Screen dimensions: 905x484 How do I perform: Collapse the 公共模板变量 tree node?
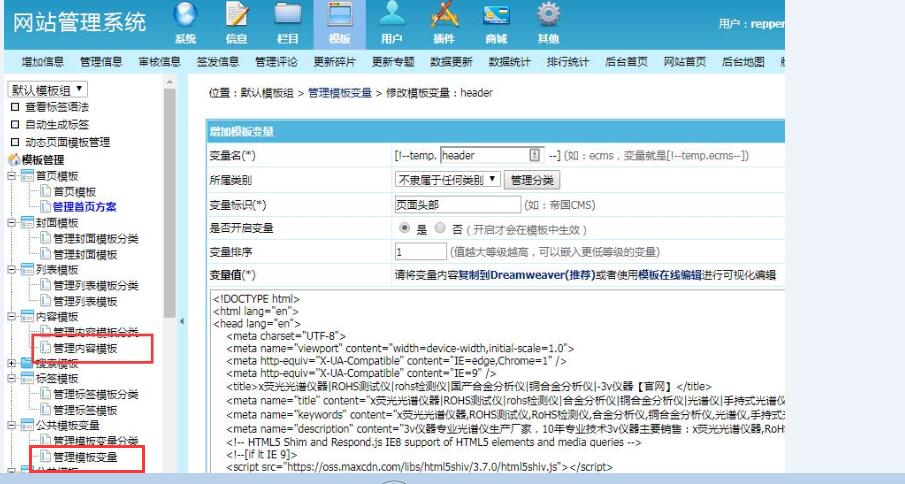(x=12, y=425)
